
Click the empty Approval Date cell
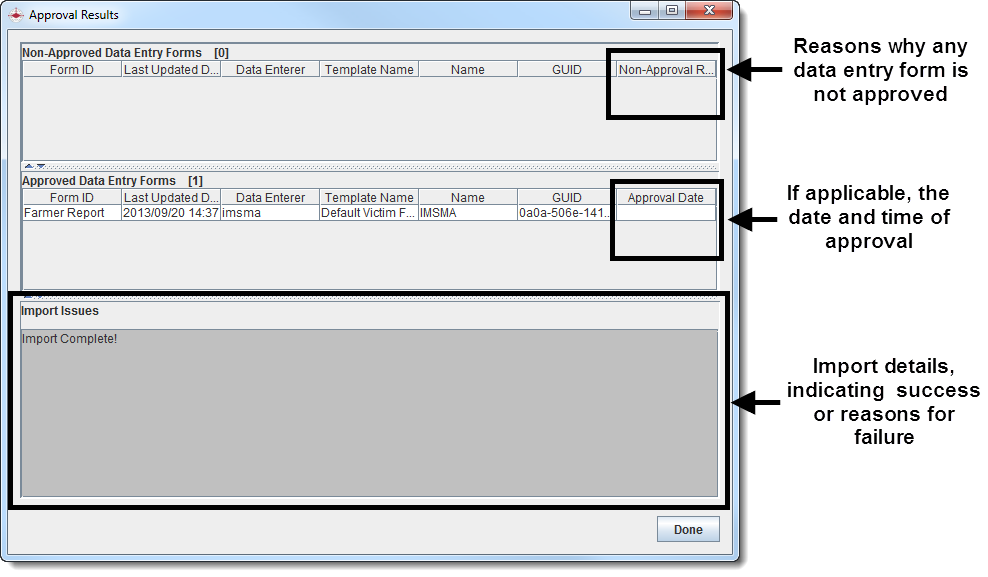pyautogui.click(x=665, y=213)
